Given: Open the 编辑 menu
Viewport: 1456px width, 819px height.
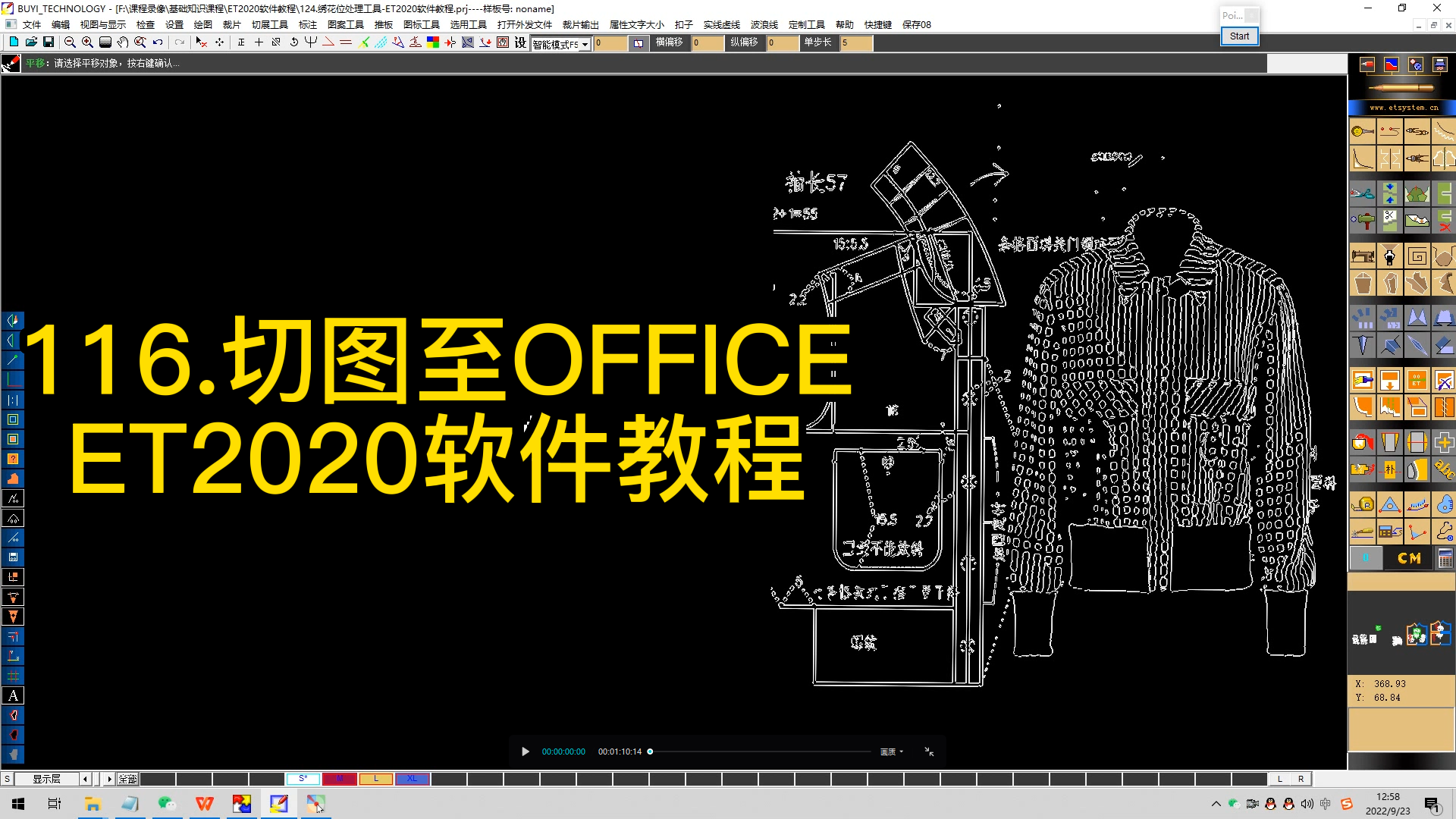Looking at the screenshot, I should tap(61, 25).
